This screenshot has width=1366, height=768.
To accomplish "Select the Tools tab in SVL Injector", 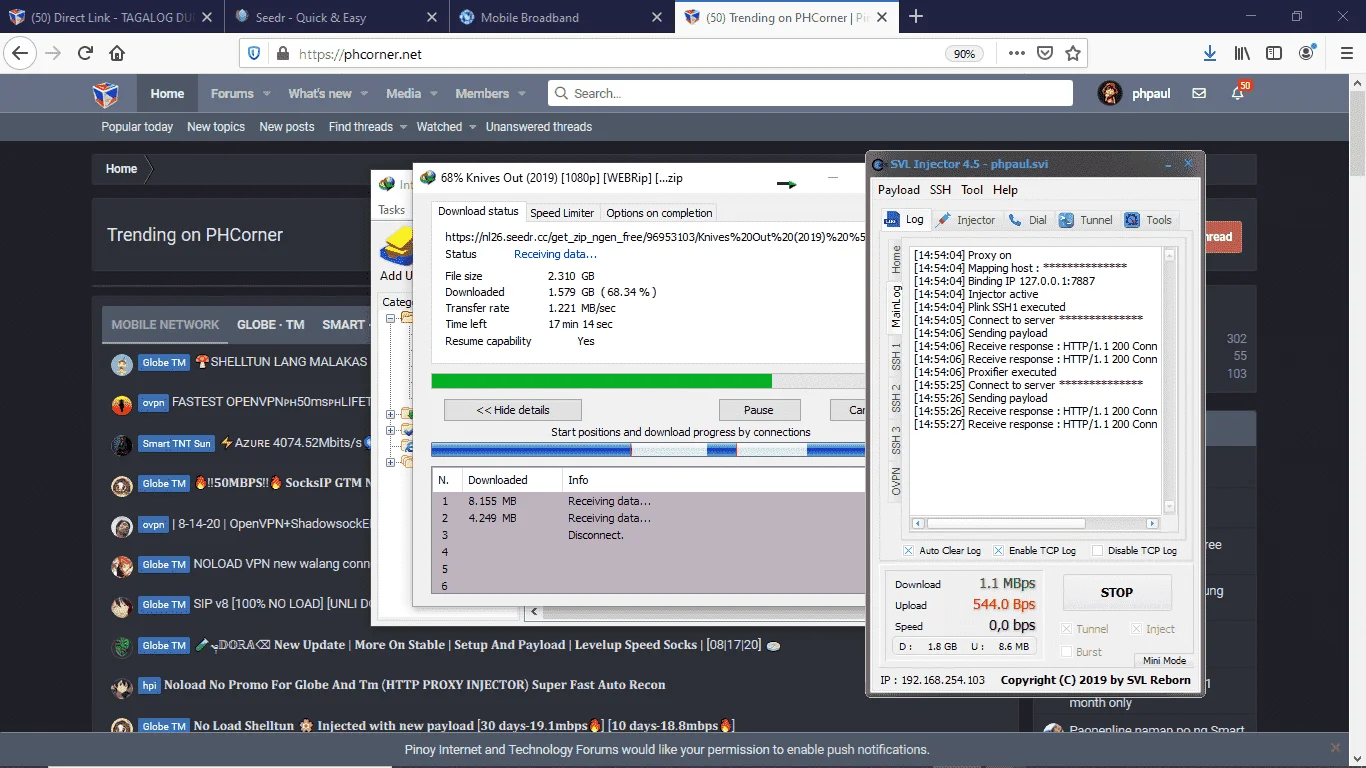I will [1148, 220].
